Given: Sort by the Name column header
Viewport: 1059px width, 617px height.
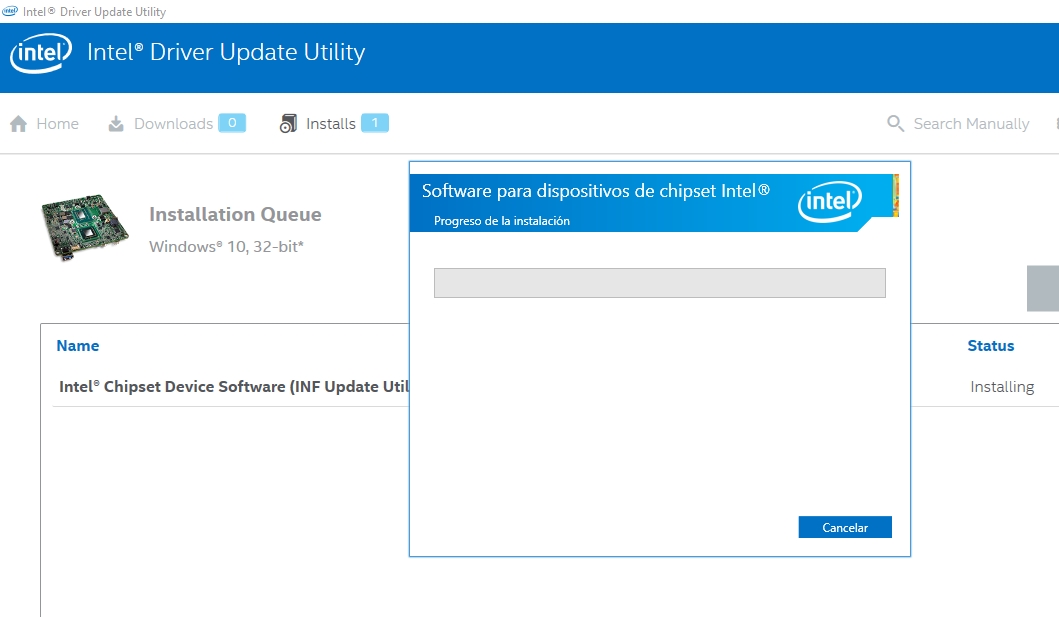Looking at the screenshot, I should (x=78, y=346).
